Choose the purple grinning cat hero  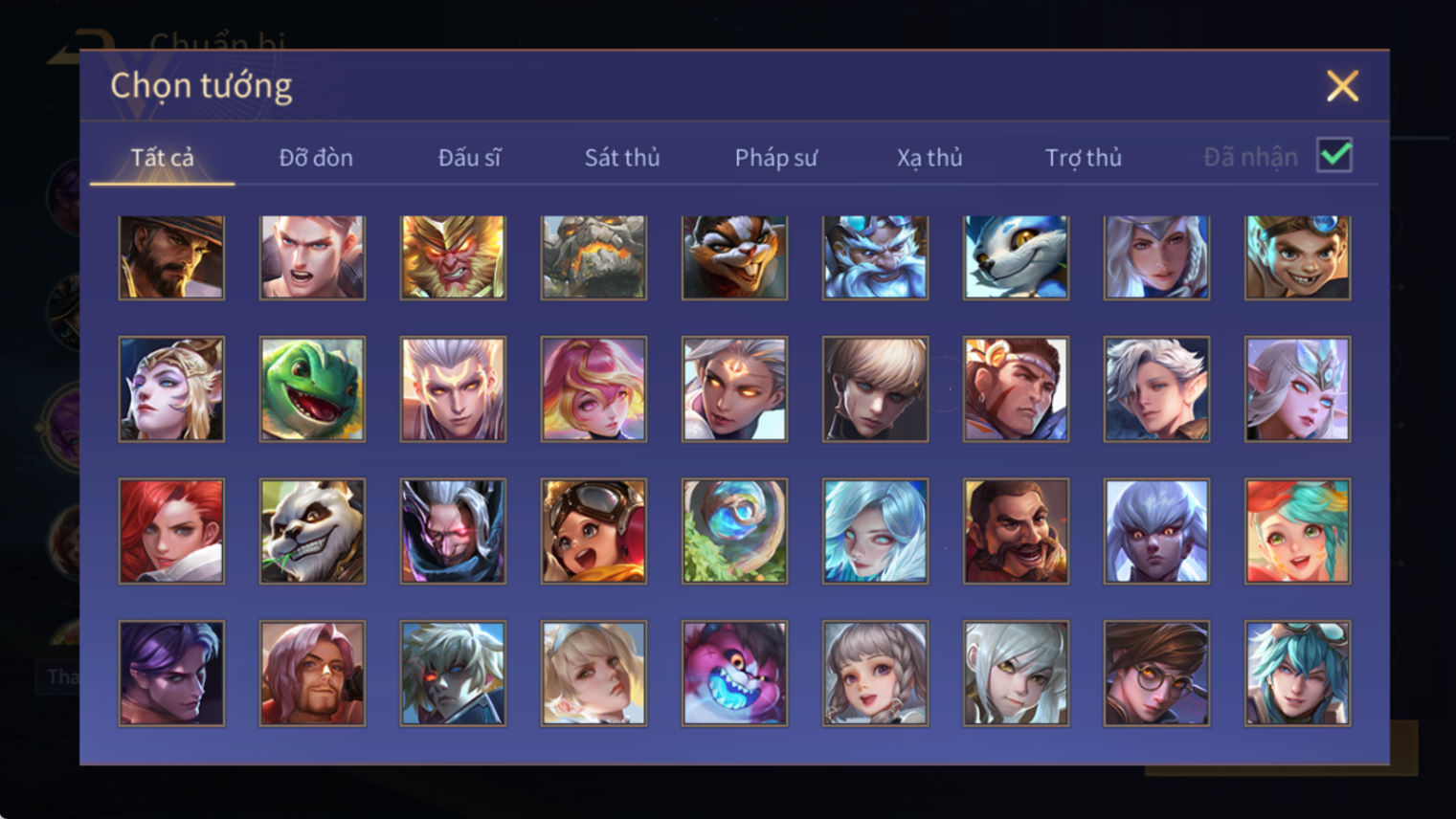pos(734,673)
